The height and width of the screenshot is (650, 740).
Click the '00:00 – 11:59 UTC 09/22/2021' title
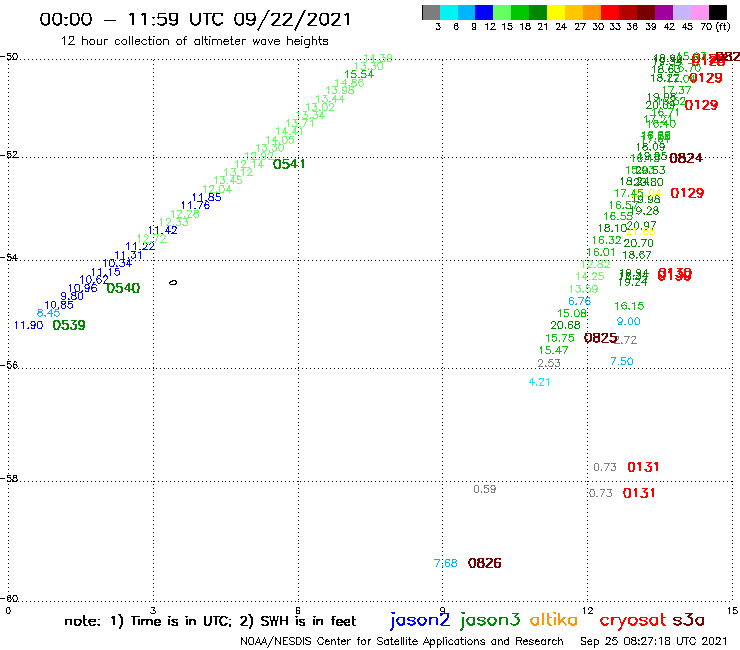coord(195,19)
